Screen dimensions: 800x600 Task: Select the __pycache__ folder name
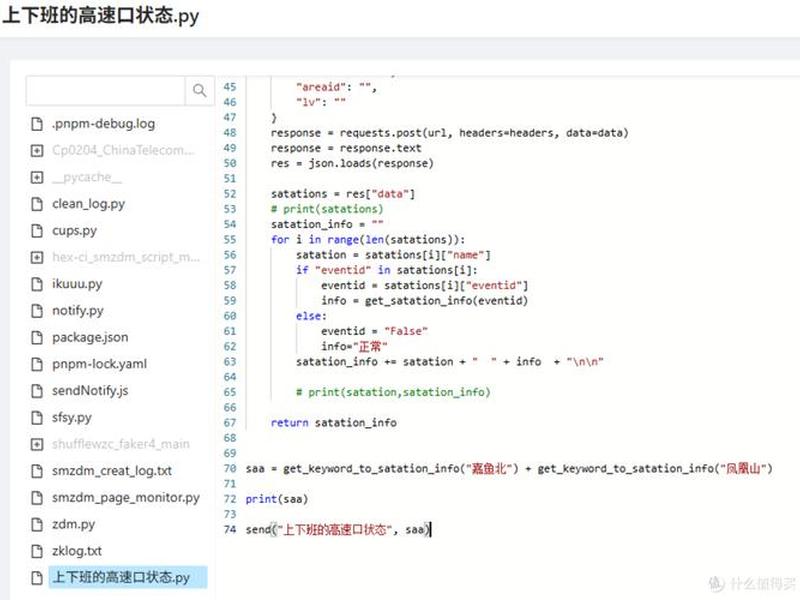(87, 177)
